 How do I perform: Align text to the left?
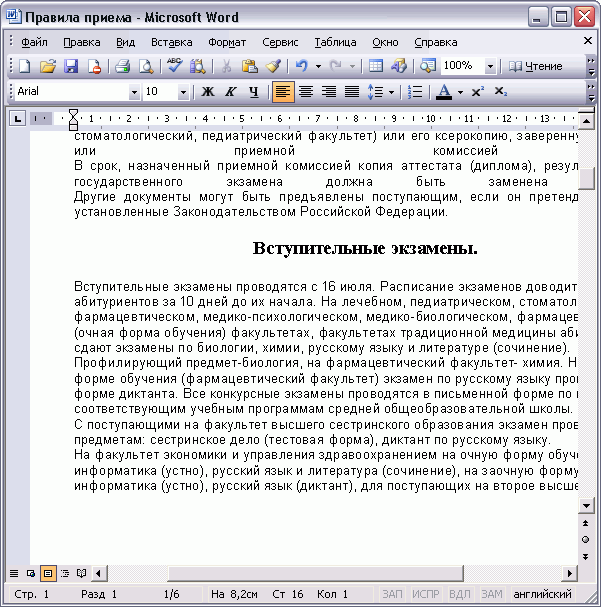283,92
